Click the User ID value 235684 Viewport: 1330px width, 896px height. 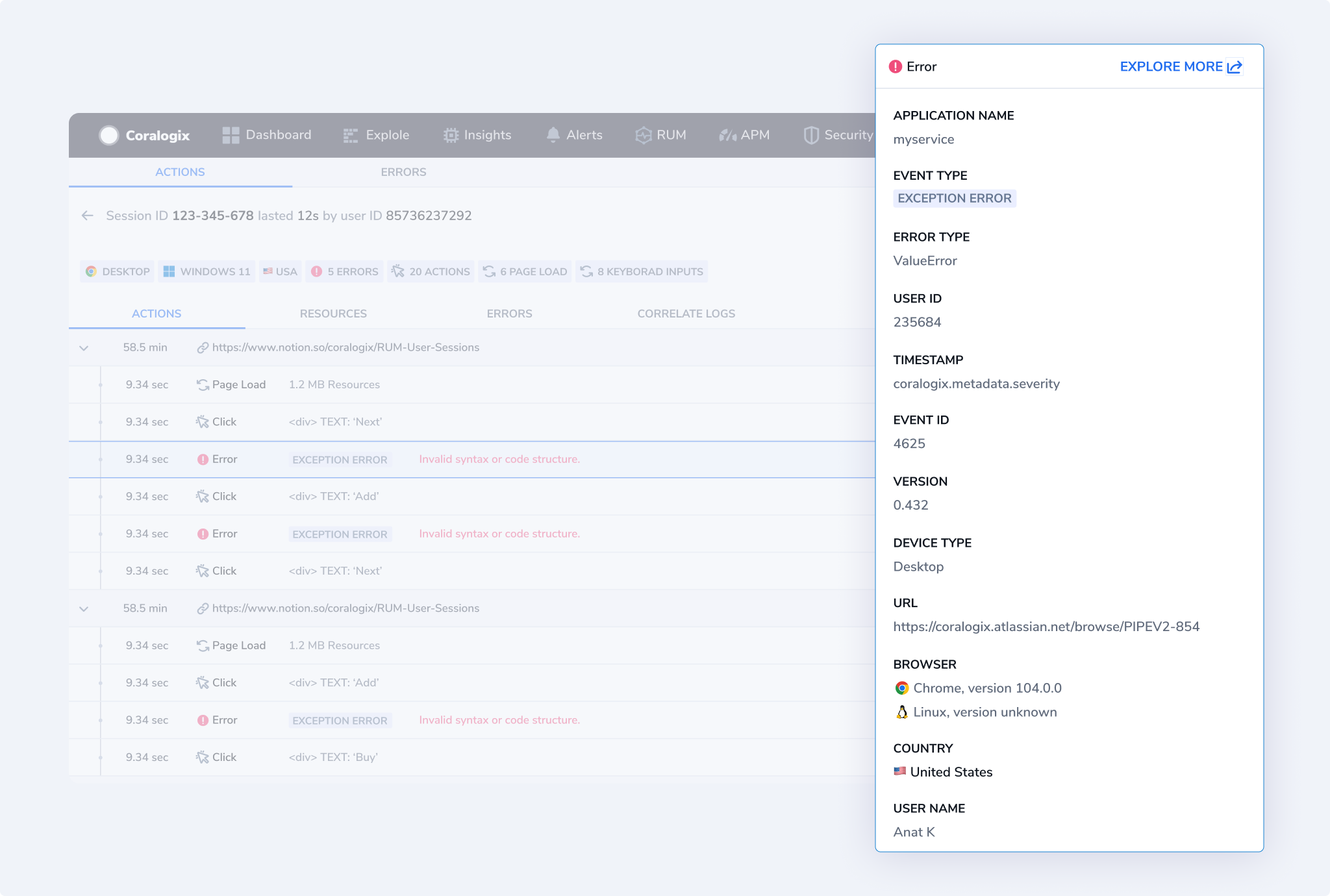[x=917, y=323]
